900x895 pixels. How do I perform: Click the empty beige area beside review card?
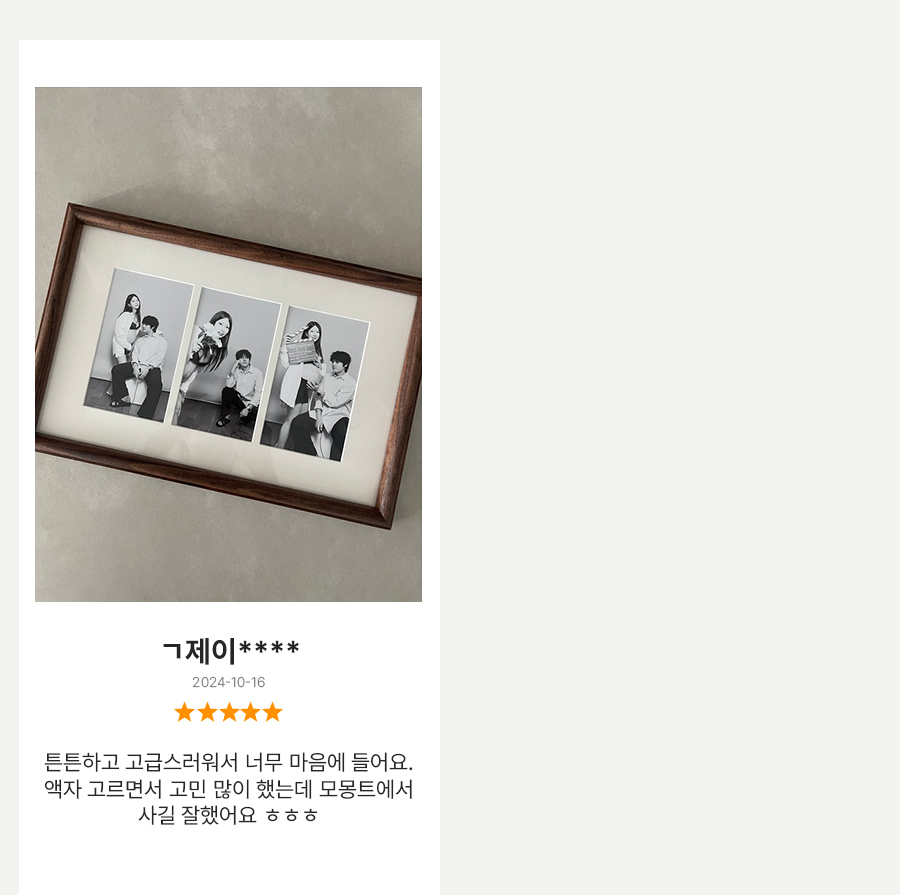pyautogui.click(x=670, y=448)
